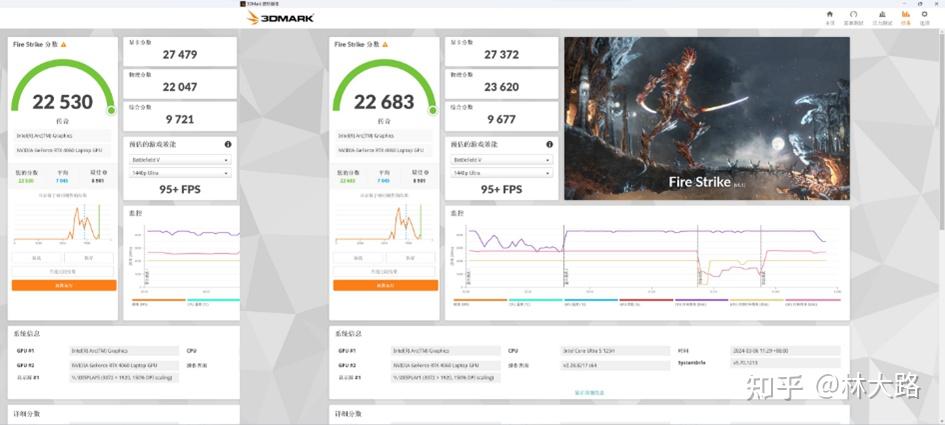Open the Battlefield V dropdown below the 9 677 score

[x=502, y=160]
